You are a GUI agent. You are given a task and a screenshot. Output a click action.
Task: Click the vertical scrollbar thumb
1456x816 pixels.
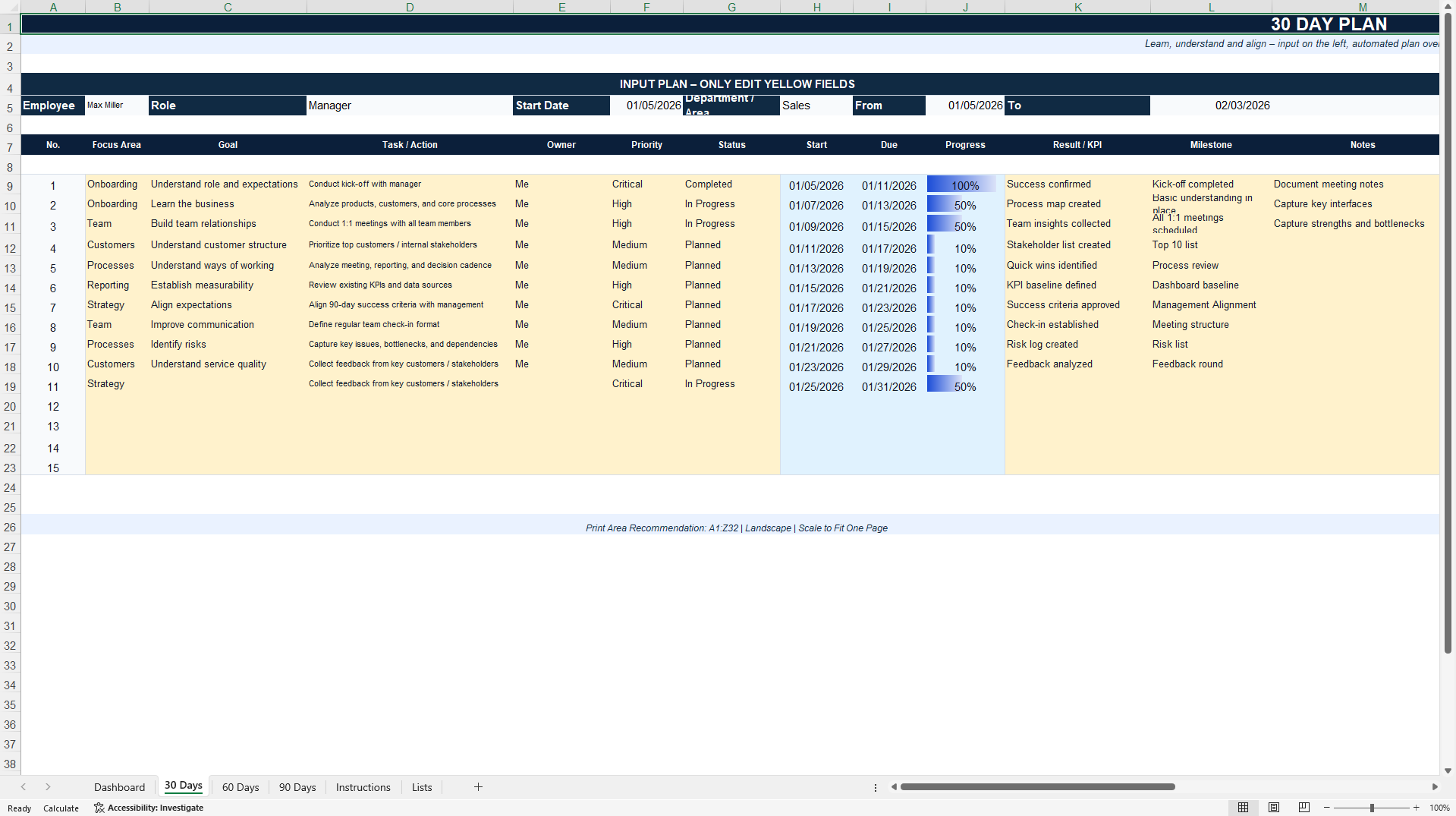(1448, 334)
